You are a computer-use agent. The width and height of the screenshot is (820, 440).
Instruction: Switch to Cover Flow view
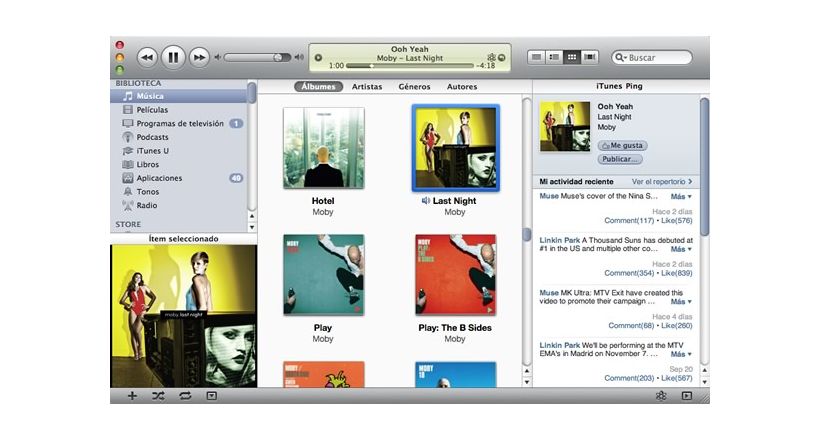tap(589, 57)
